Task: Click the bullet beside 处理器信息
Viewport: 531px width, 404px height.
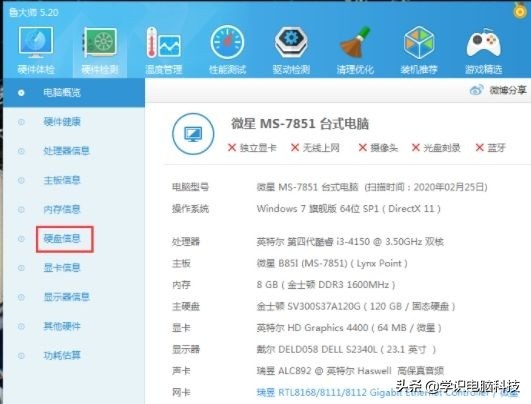Action: click(x=21, y=151)
